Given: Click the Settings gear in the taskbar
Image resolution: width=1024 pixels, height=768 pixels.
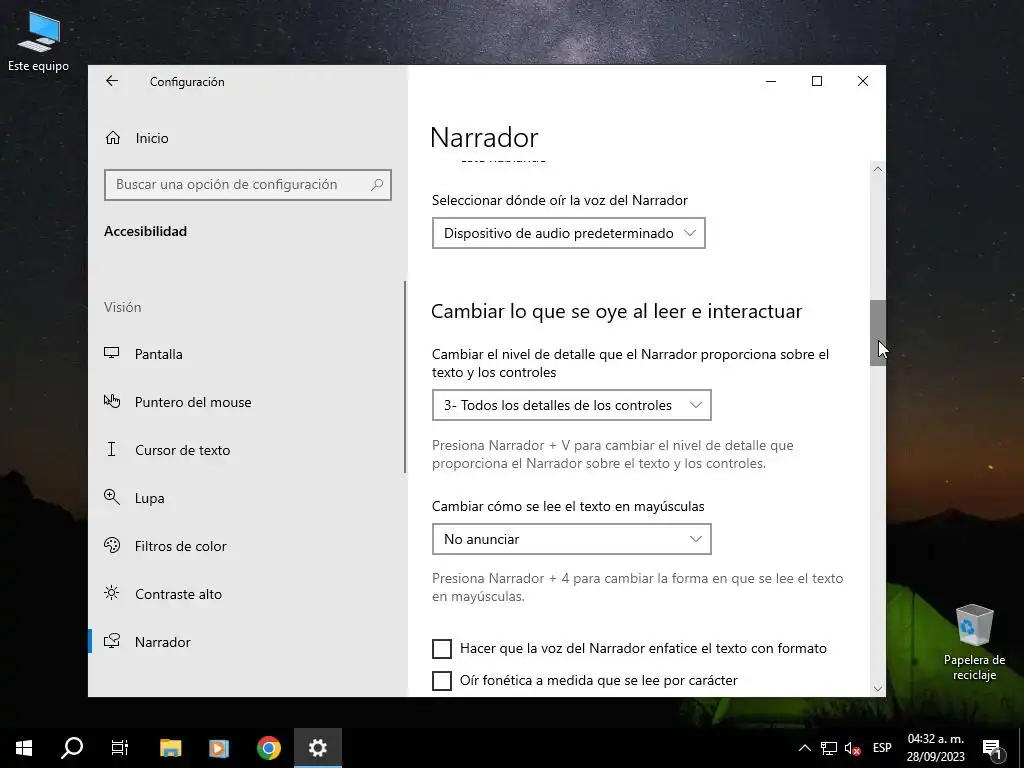Looking at the screenshot, I should 317,748.
